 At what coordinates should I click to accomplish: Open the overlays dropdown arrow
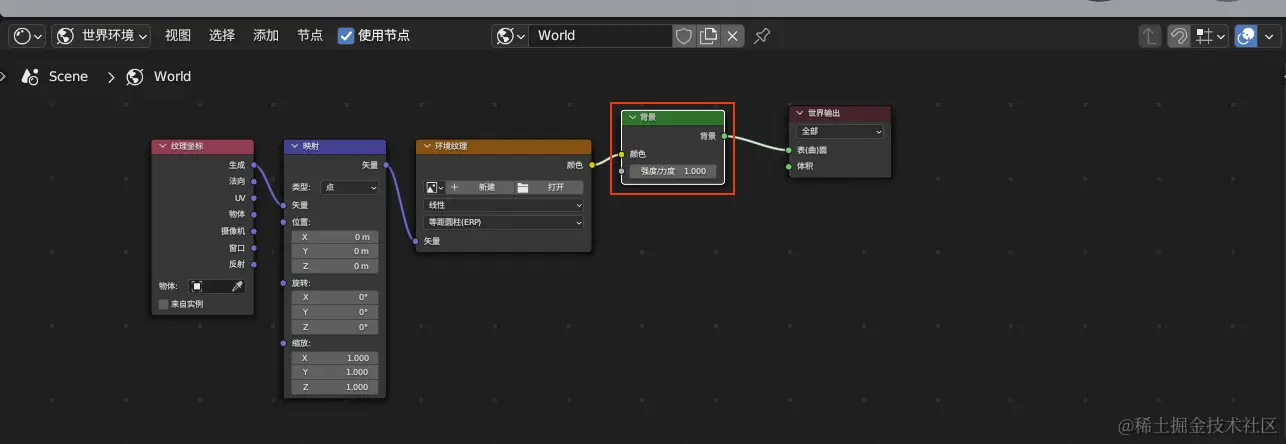coord(1269,35)
